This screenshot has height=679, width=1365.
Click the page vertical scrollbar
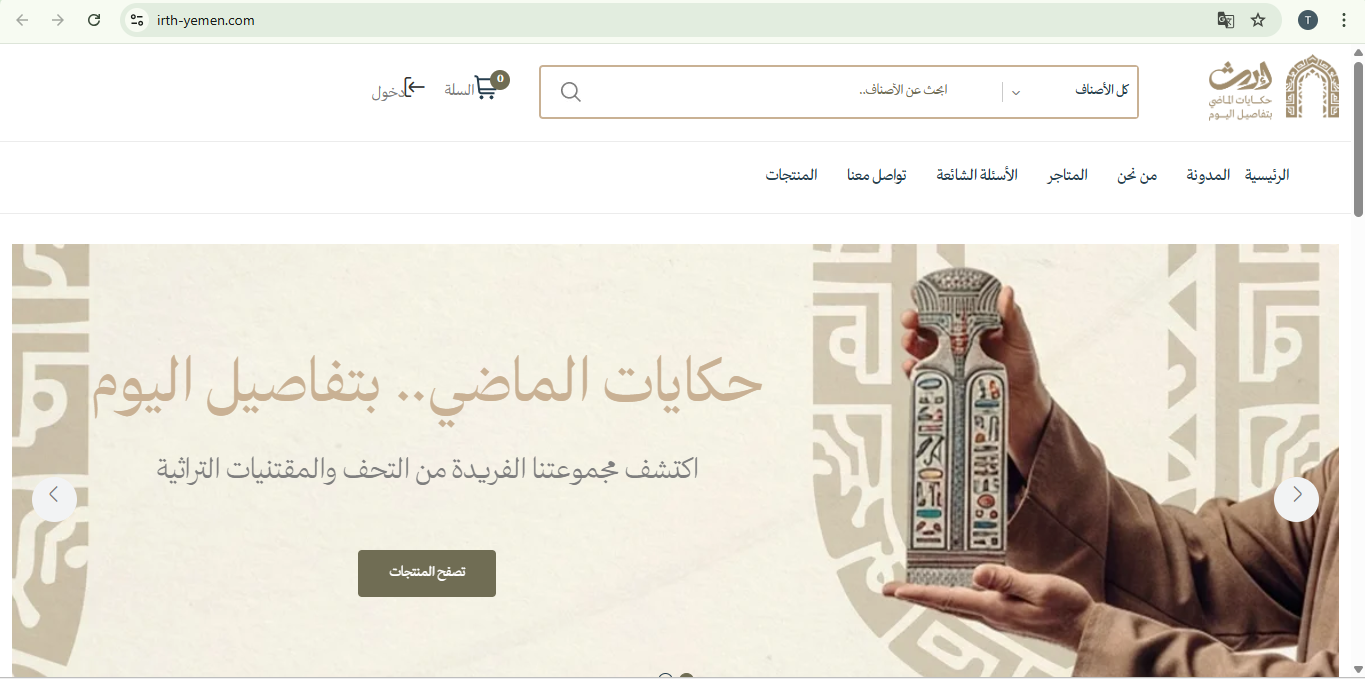tap(1359, 360)
